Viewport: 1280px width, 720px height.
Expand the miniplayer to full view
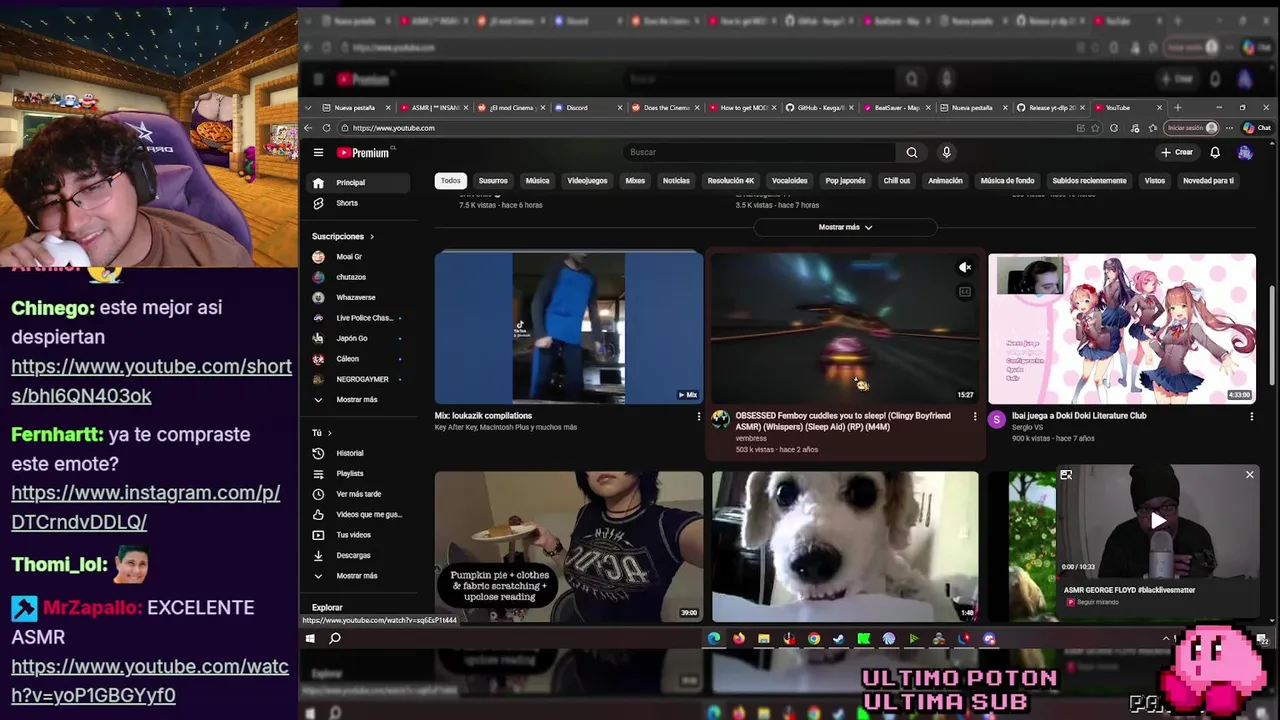1066,475
